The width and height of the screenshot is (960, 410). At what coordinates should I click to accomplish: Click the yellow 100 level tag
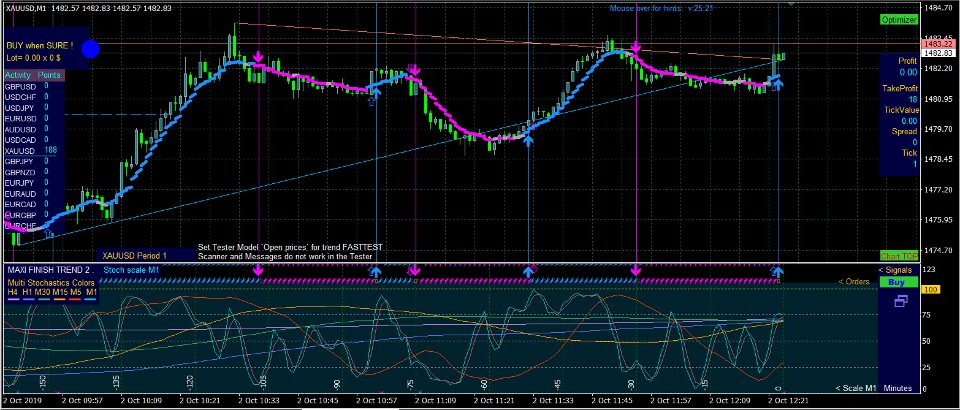tap(931, 289)
